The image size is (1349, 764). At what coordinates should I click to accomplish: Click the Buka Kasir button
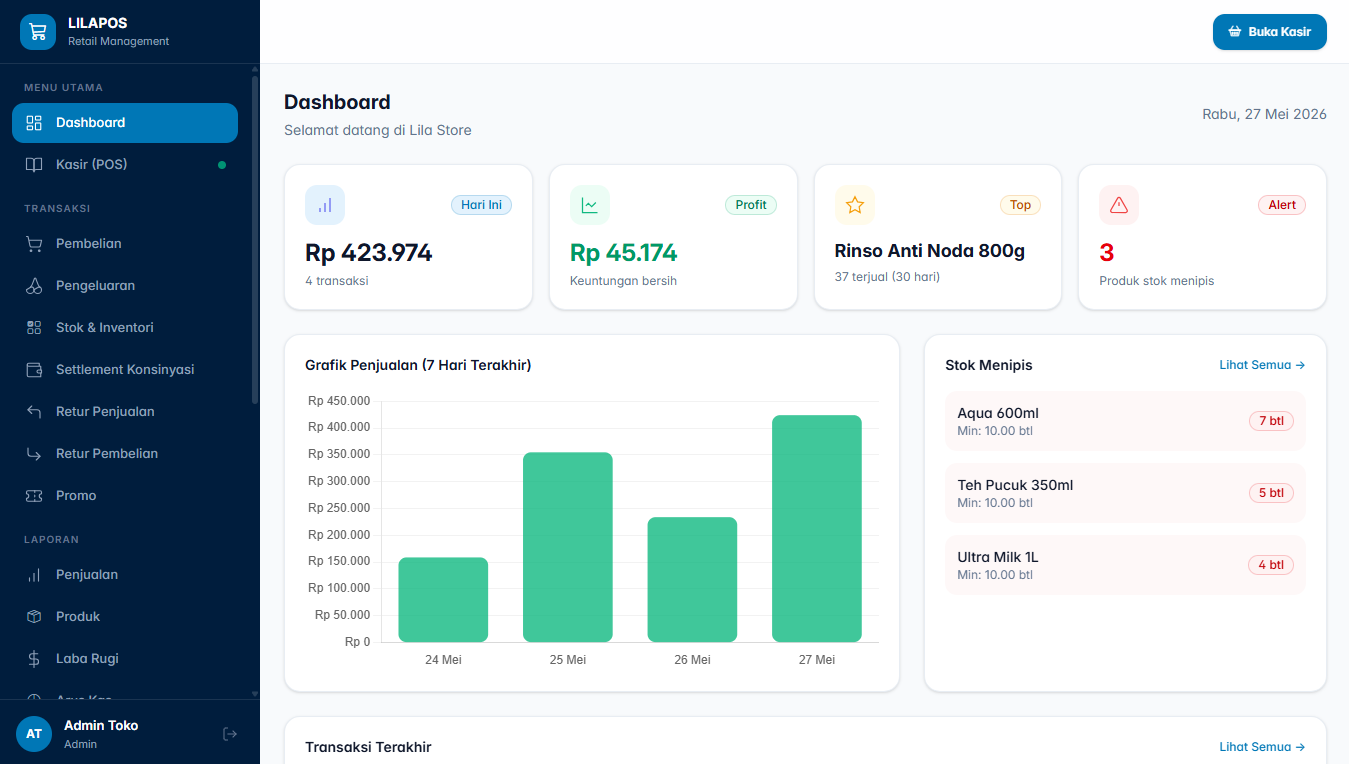pyautogui.click(x=1270, y=32)
